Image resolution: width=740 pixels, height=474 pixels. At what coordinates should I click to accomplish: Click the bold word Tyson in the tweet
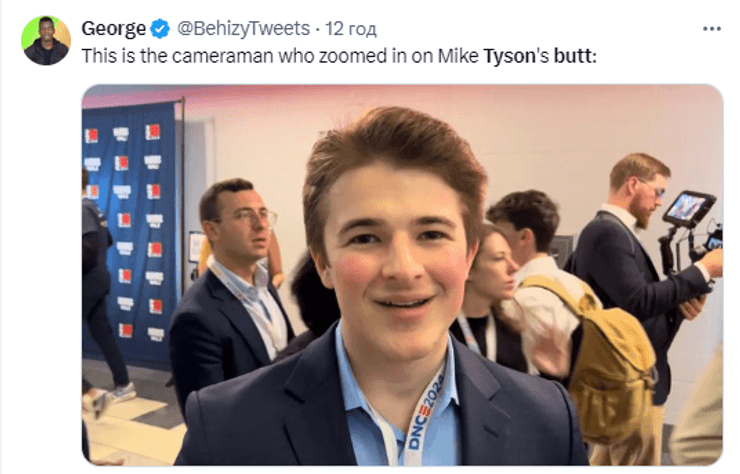[x=509, y=57]
